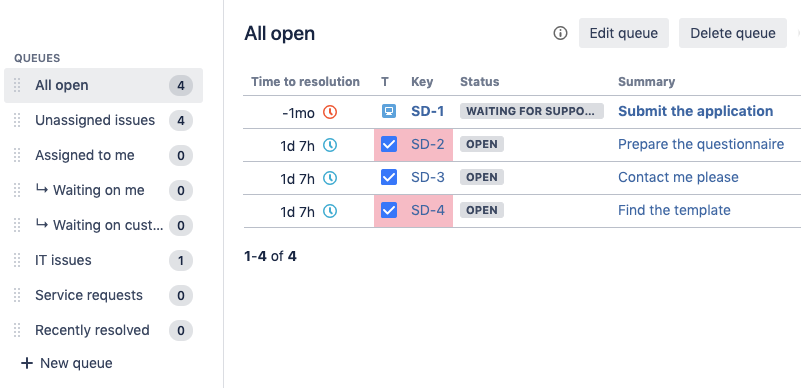
Task: Click the plus icon next to New queue
Action: pyautogui.click(x=27, y=363)
